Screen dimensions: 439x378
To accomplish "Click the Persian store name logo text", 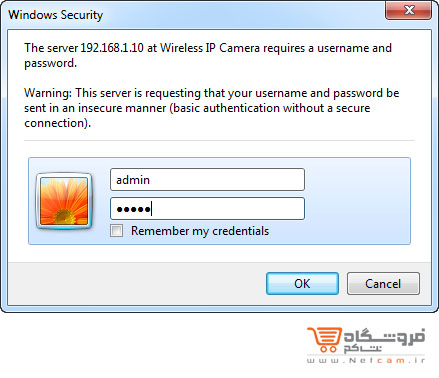I will click(x=384, y=341).
